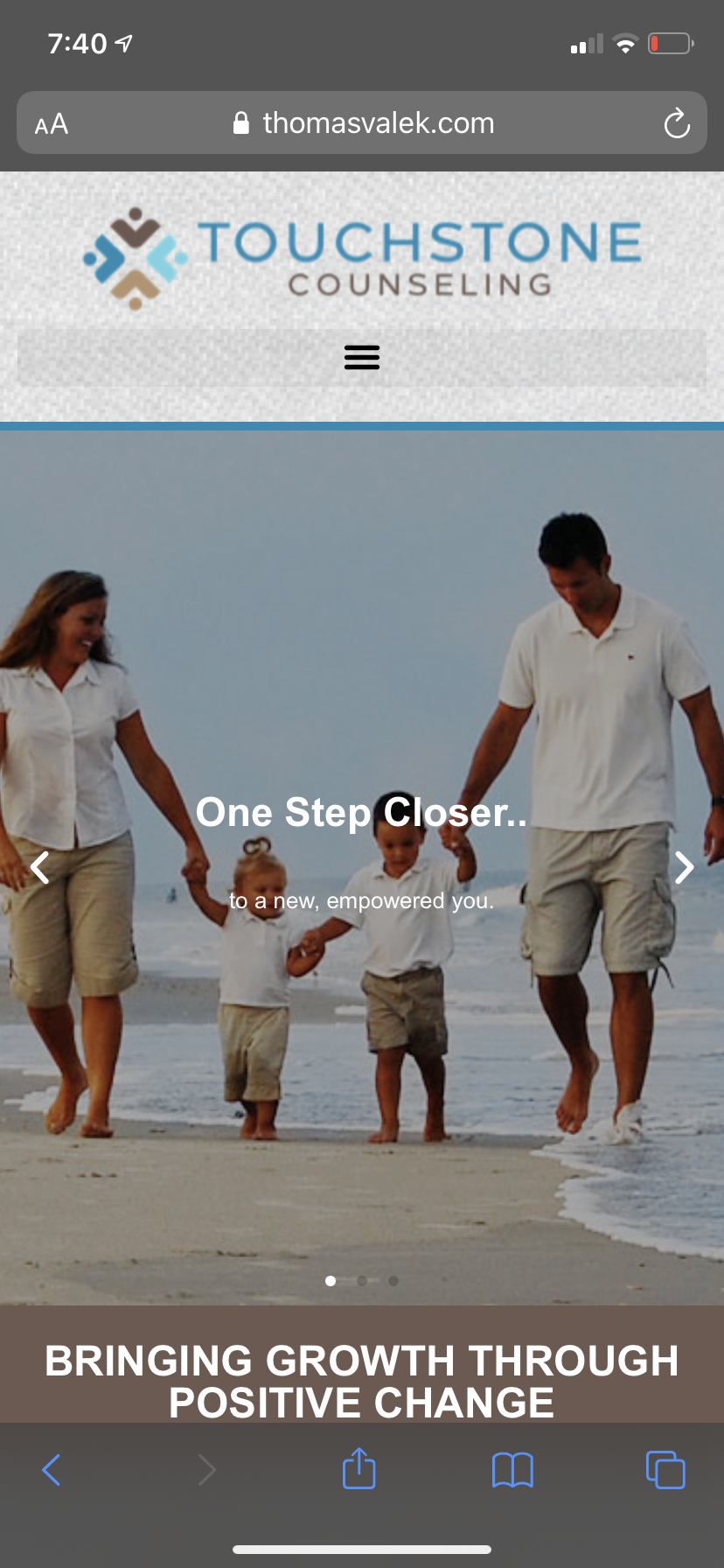
Task: Show open tabs overview
Action: click(x=665, y=1469)
